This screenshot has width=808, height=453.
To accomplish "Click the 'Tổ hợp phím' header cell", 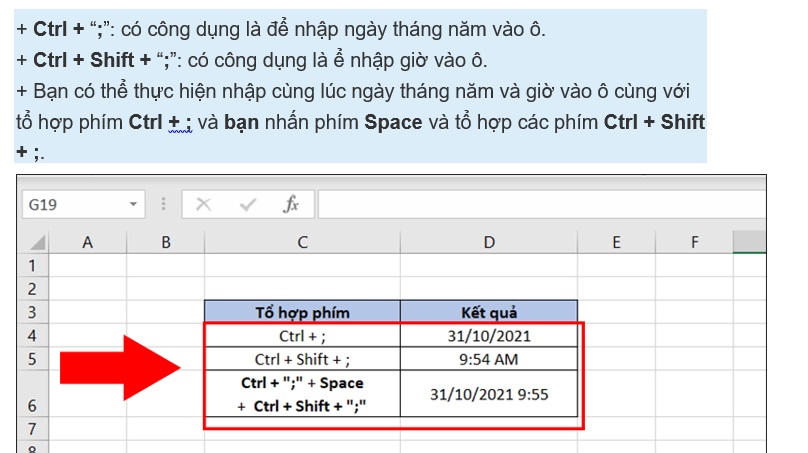I will [302, 312].
